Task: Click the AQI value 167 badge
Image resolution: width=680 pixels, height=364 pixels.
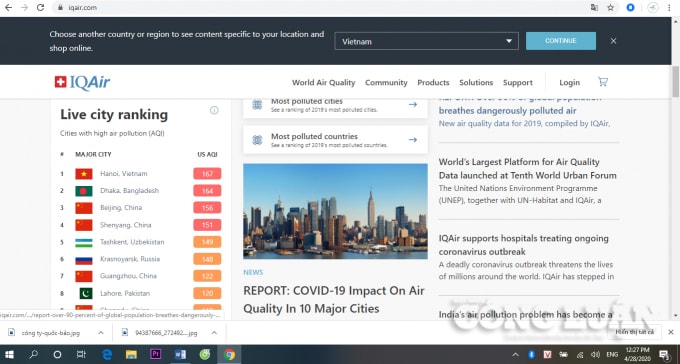Action: pos(207,174)
